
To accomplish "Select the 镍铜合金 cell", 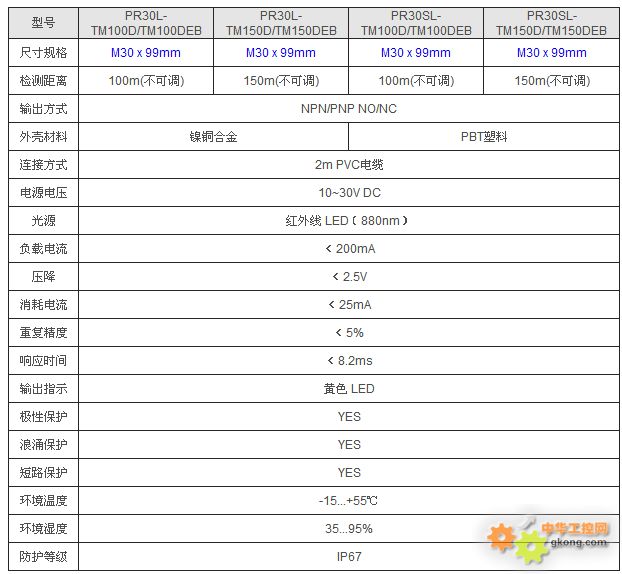I will click(213, 137).
